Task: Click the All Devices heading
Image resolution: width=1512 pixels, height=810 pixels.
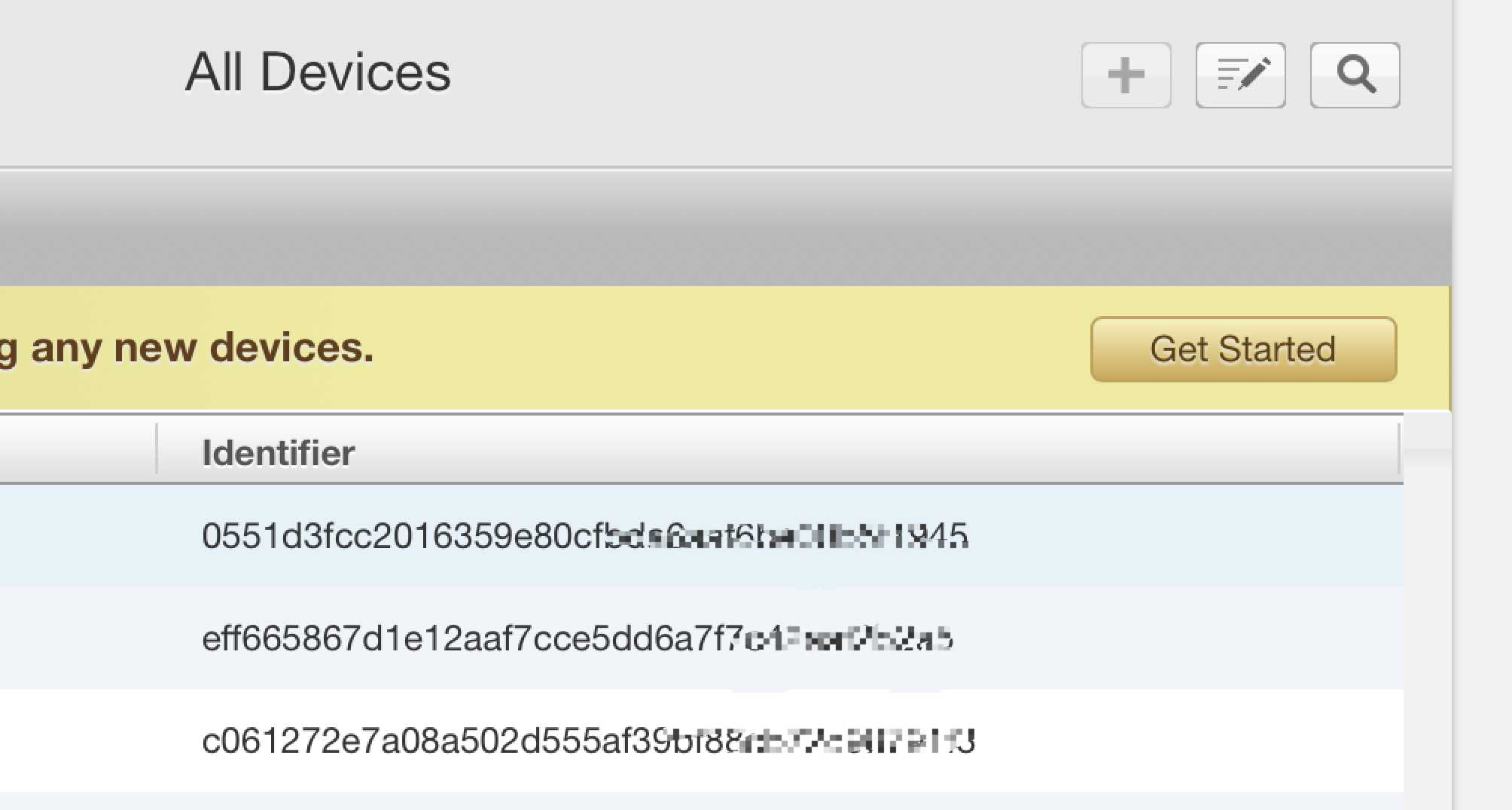Action: pos(318,72)
